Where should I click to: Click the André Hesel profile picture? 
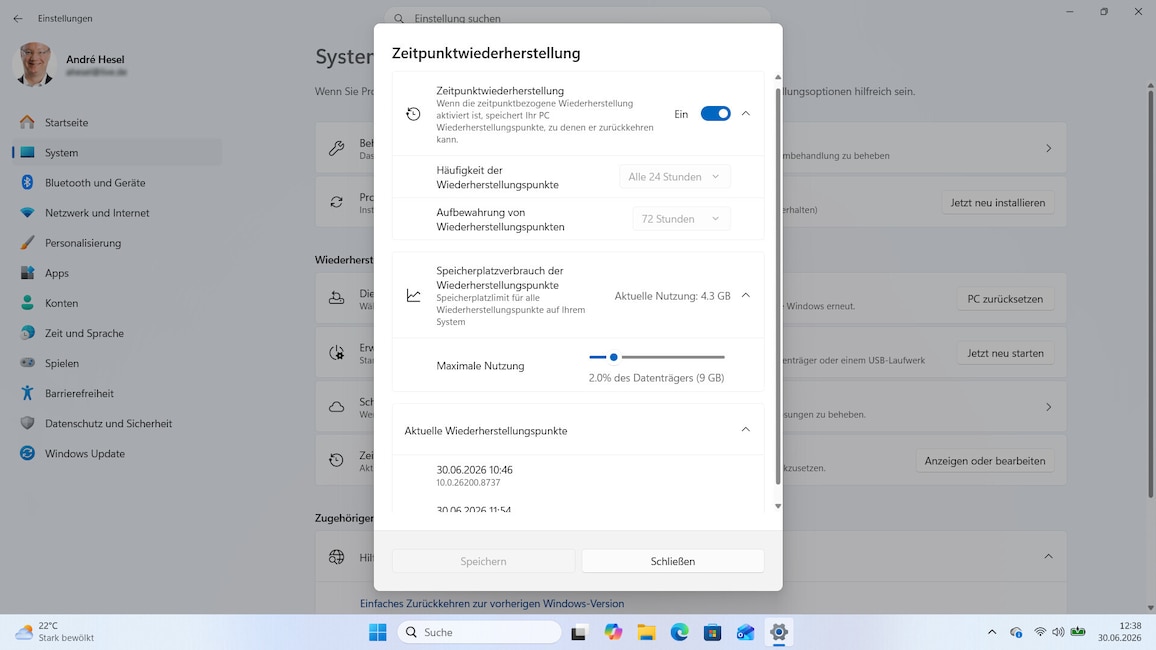click(34, 64)
